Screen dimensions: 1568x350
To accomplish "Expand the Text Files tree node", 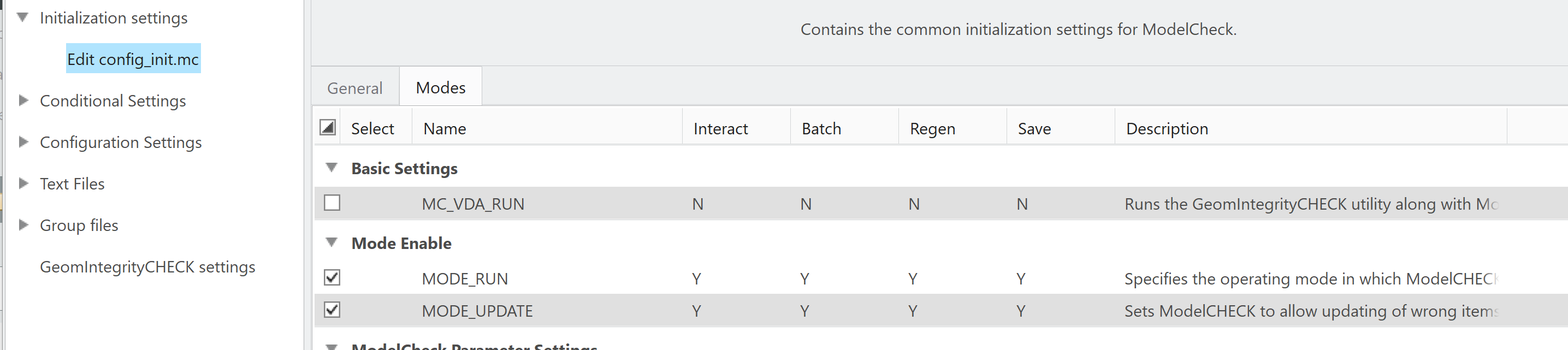I will pyautogui.click(x=23, y=183).
